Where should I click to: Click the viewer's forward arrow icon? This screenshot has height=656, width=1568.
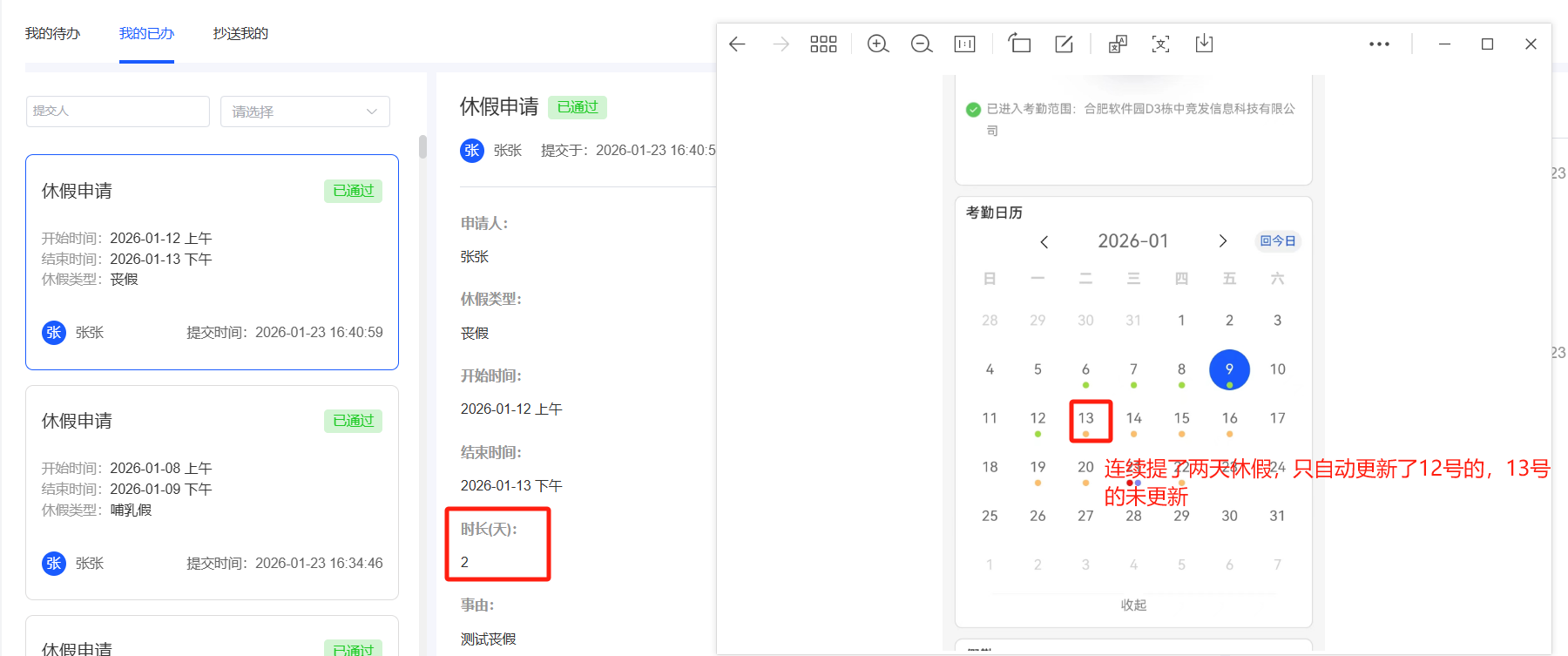[781, 44]
